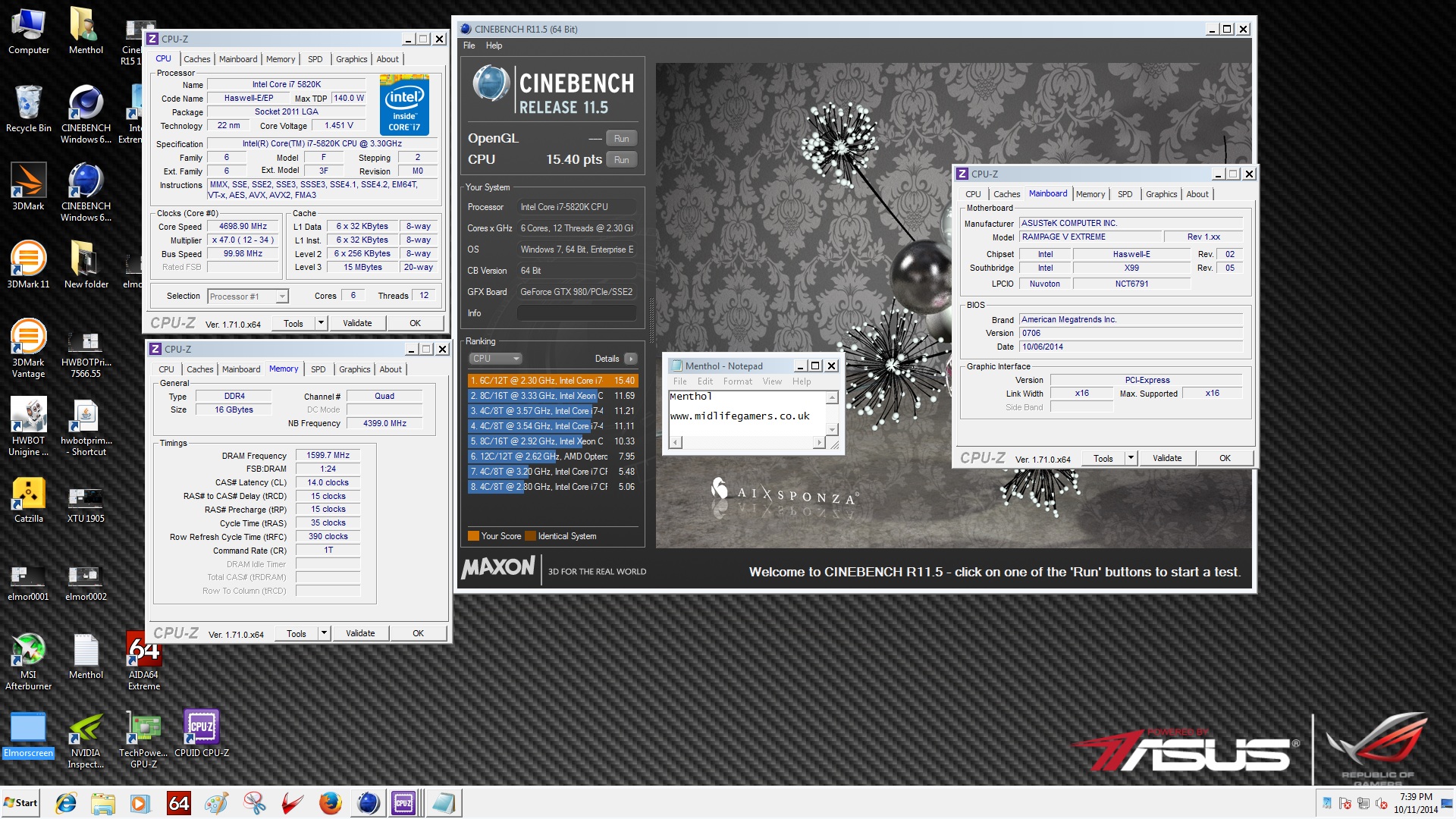1456x819 pixels.
Task: Launch MSI Afterburner from the desktop
Action: click(x=29, y=661)
